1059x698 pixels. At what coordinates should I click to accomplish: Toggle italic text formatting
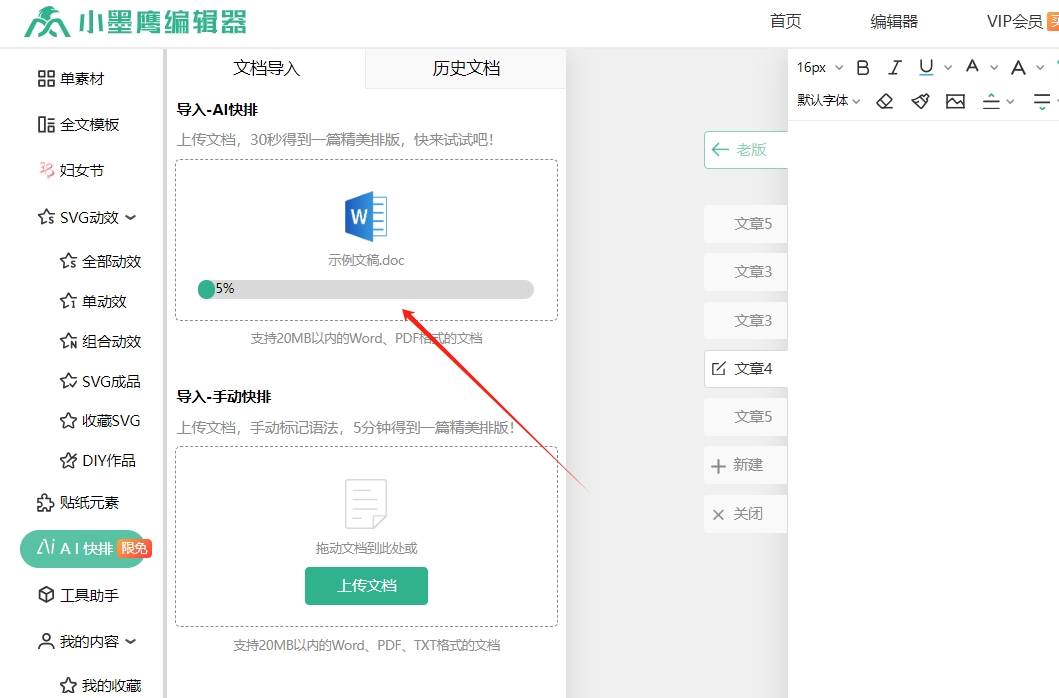click(x=895, y=68)
